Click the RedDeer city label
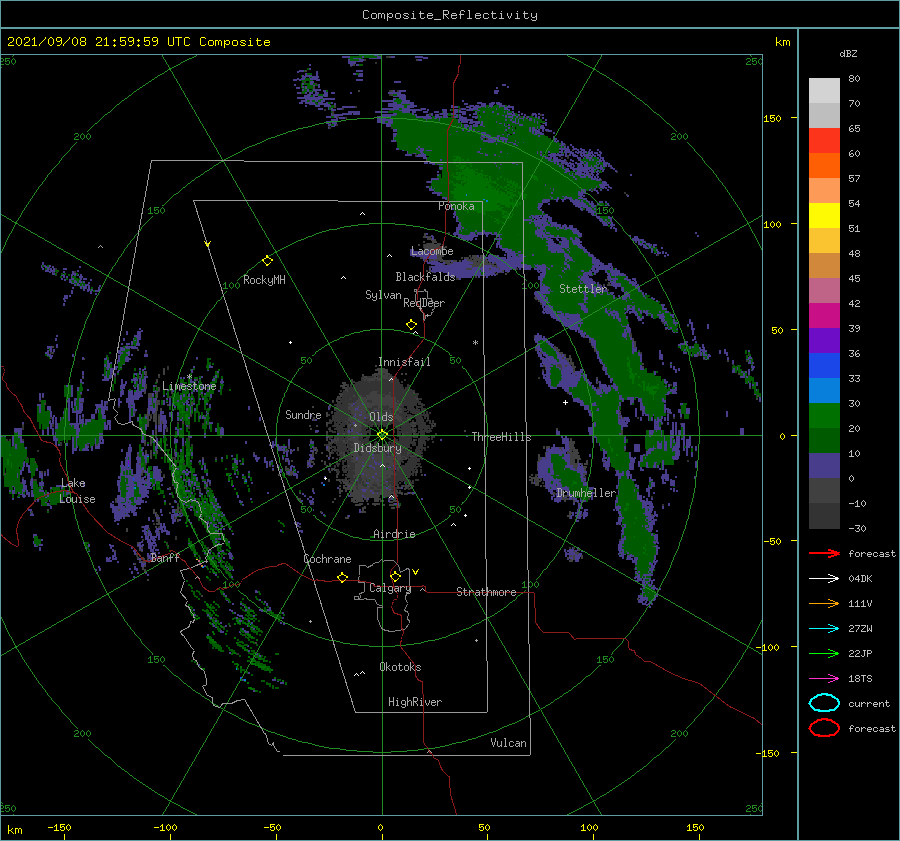 (x=424, y=303)
